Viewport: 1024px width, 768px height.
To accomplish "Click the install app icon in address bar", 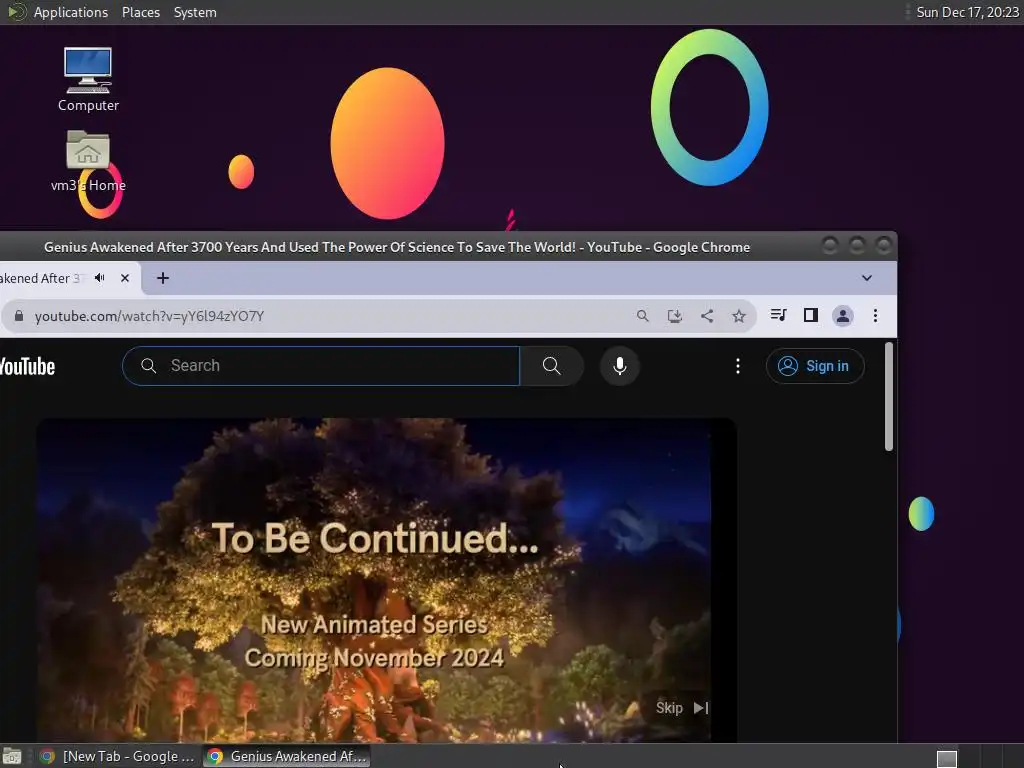I will point(675,316).
